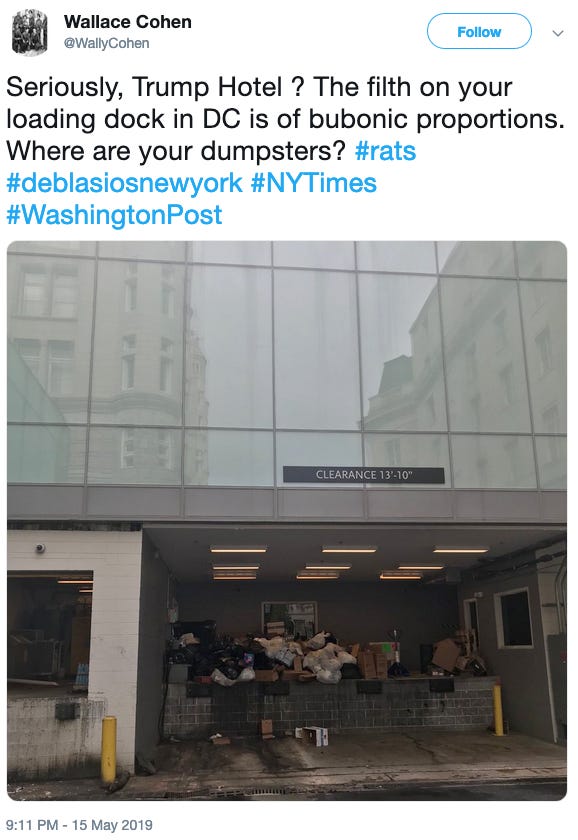The image size is (578, 840).
Task: Click the dark window right of dock
Action: pyautogui.click(x=514, y=618)
